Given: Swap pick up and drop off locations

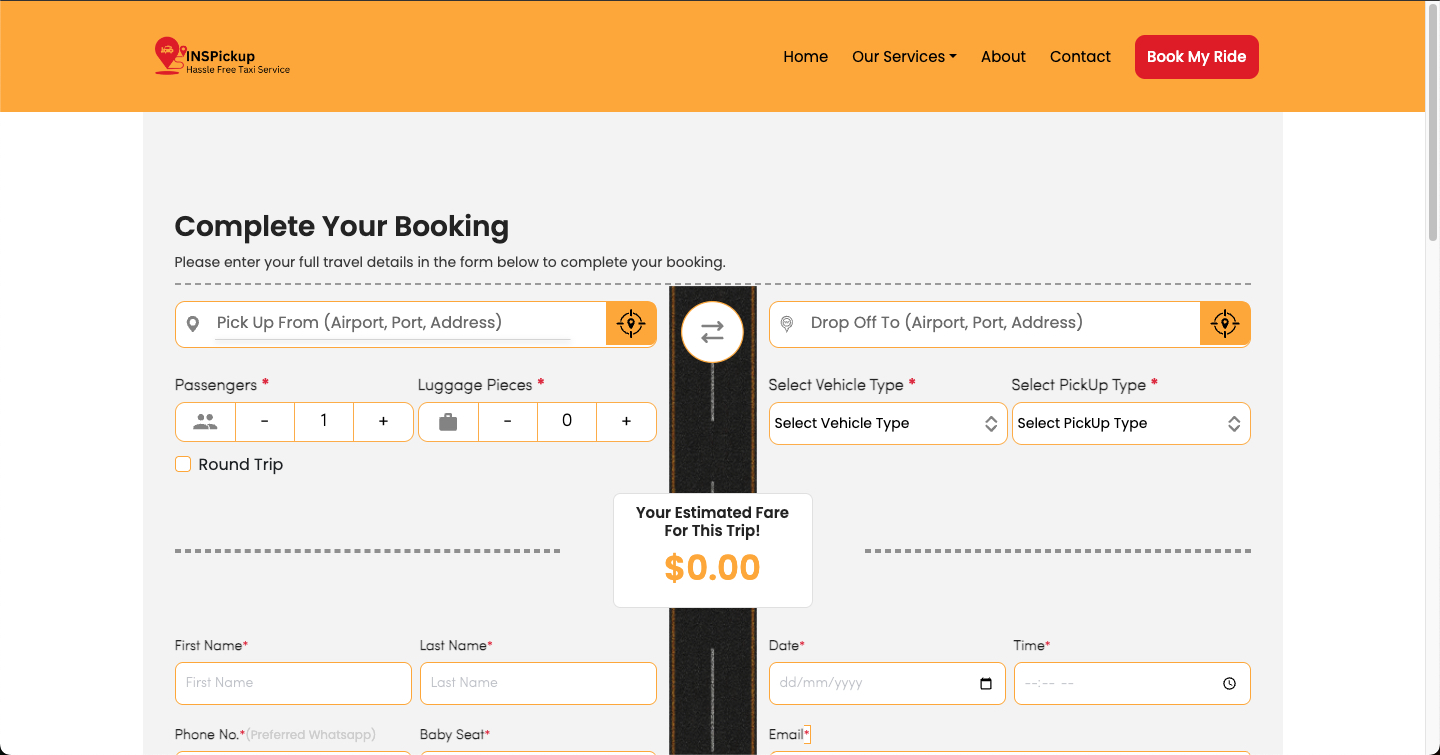Looking at the screenshot, I should tap(712, 332).
